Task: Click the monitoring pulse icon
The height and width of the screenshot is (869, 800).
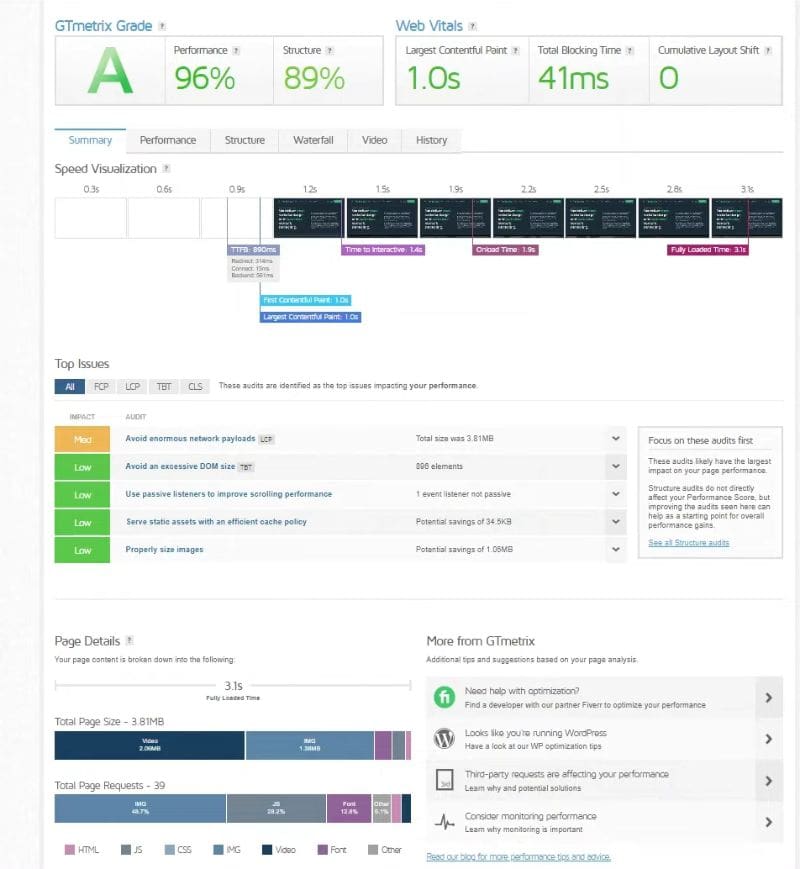Action: tap(444, 822)
